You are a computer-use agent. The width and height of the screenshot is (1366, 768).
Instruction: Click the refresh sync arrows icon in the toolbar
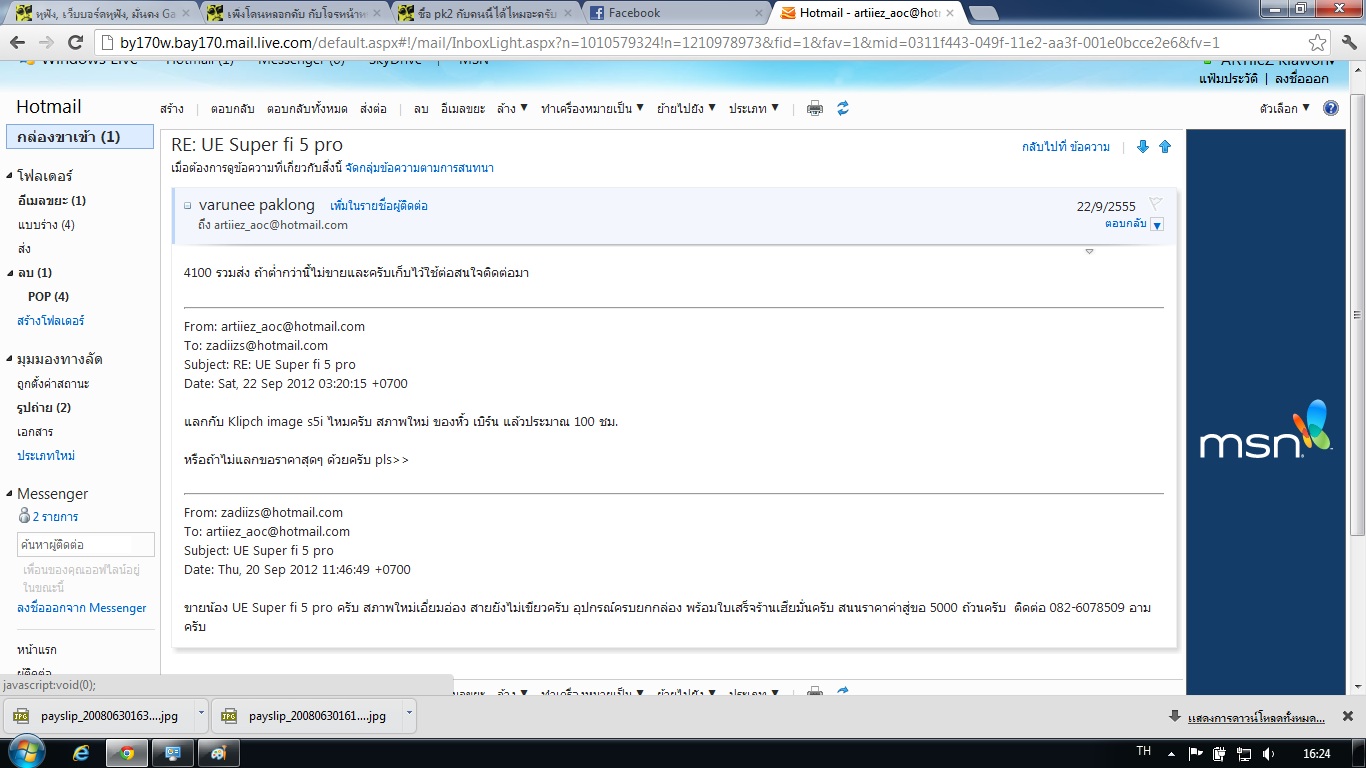click(843, 108)
